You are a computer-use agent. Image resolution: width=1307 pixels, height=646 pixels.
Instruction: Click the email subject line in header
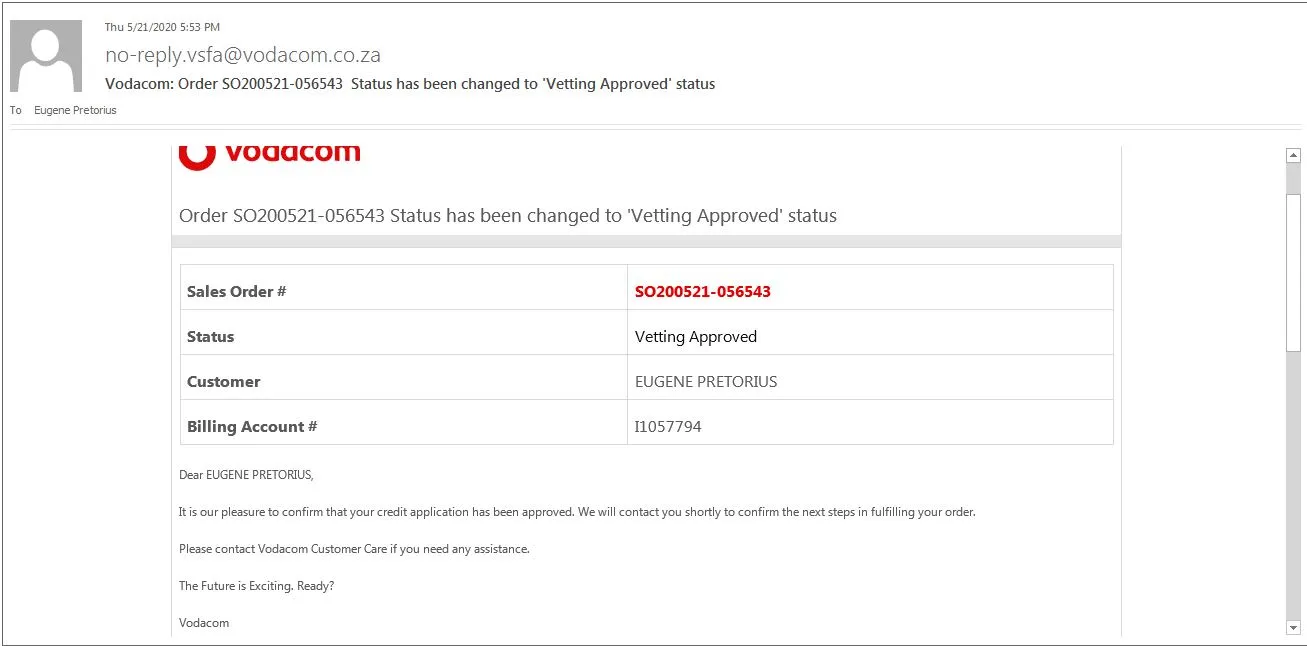pyautogui.click(x=410, y=84)
